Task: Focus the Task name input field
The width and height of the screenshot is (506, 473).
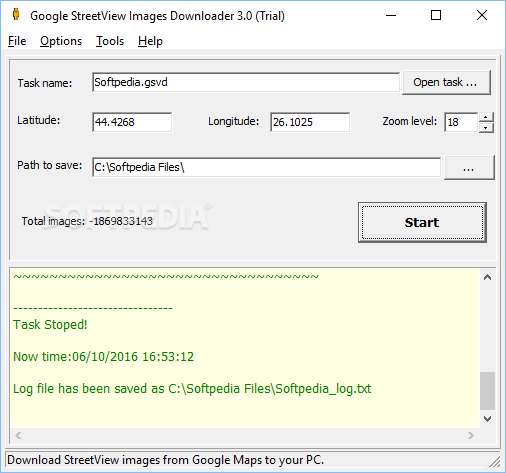Action: pyautogui.click(x=246, y=82)
